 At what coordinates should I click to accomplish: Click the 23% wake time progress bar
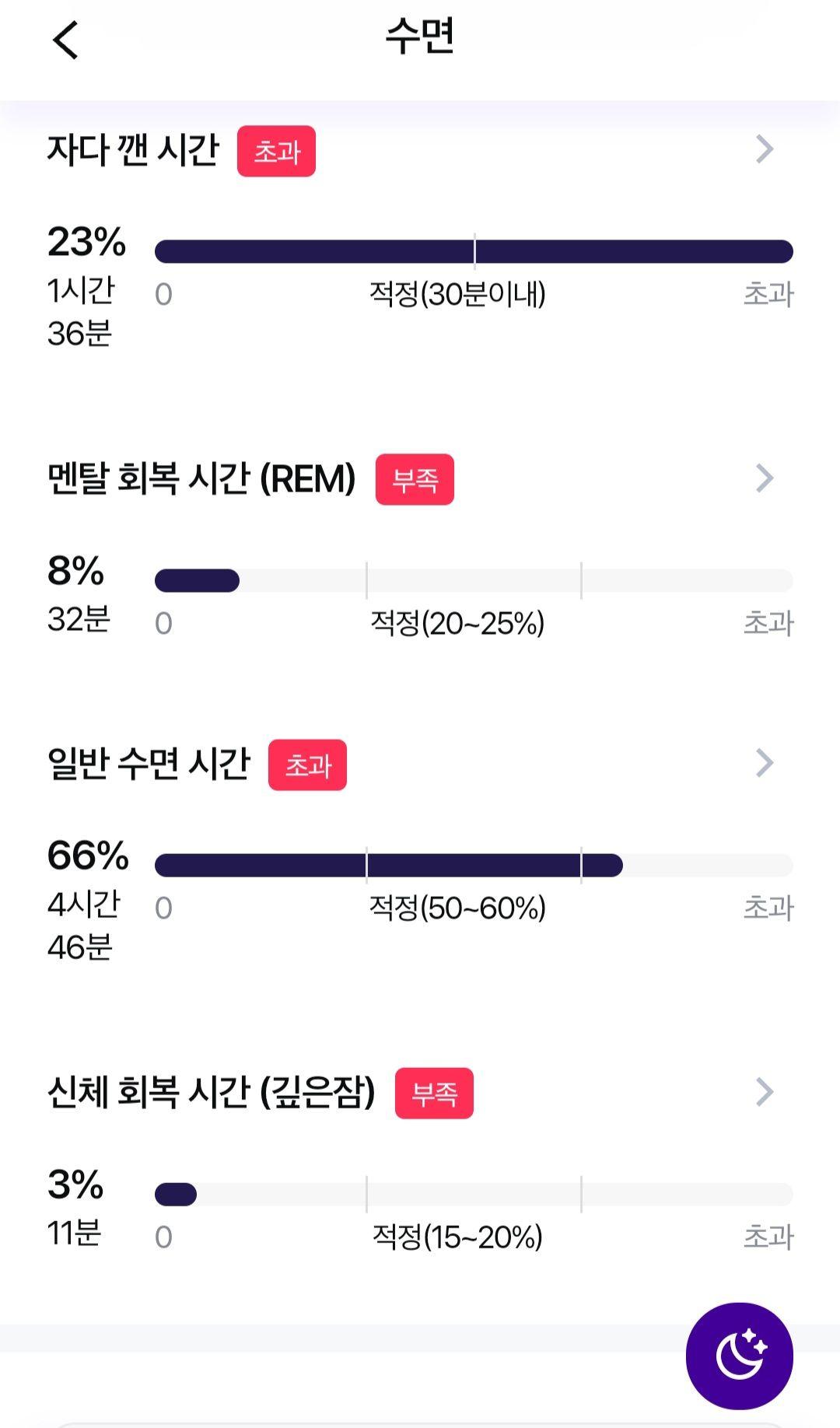pos(474,251)
